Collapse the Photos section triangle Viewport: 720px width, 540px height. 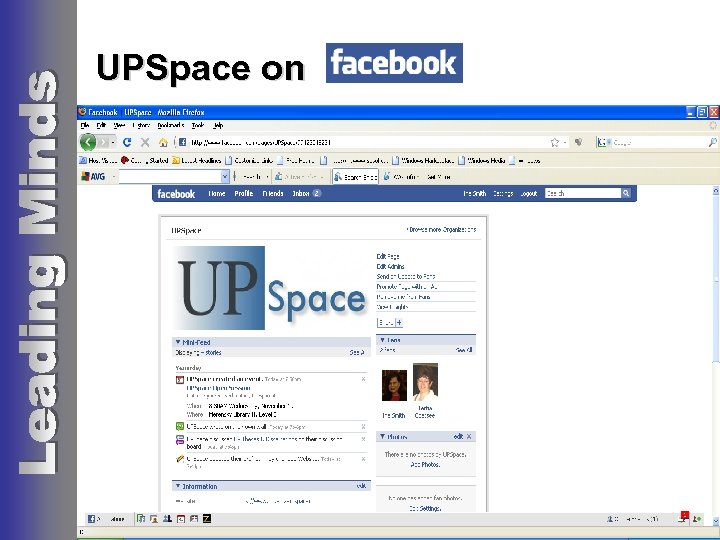[x=382, y=437]
